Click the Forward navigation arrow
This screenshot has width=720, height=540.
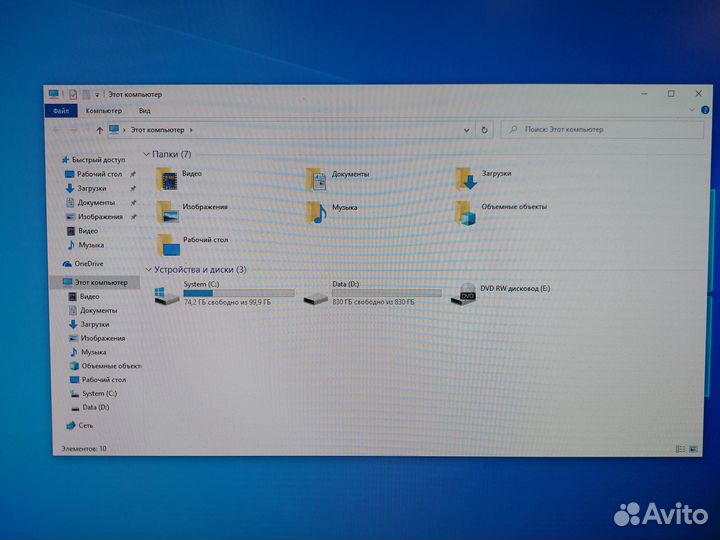[74, 130]
